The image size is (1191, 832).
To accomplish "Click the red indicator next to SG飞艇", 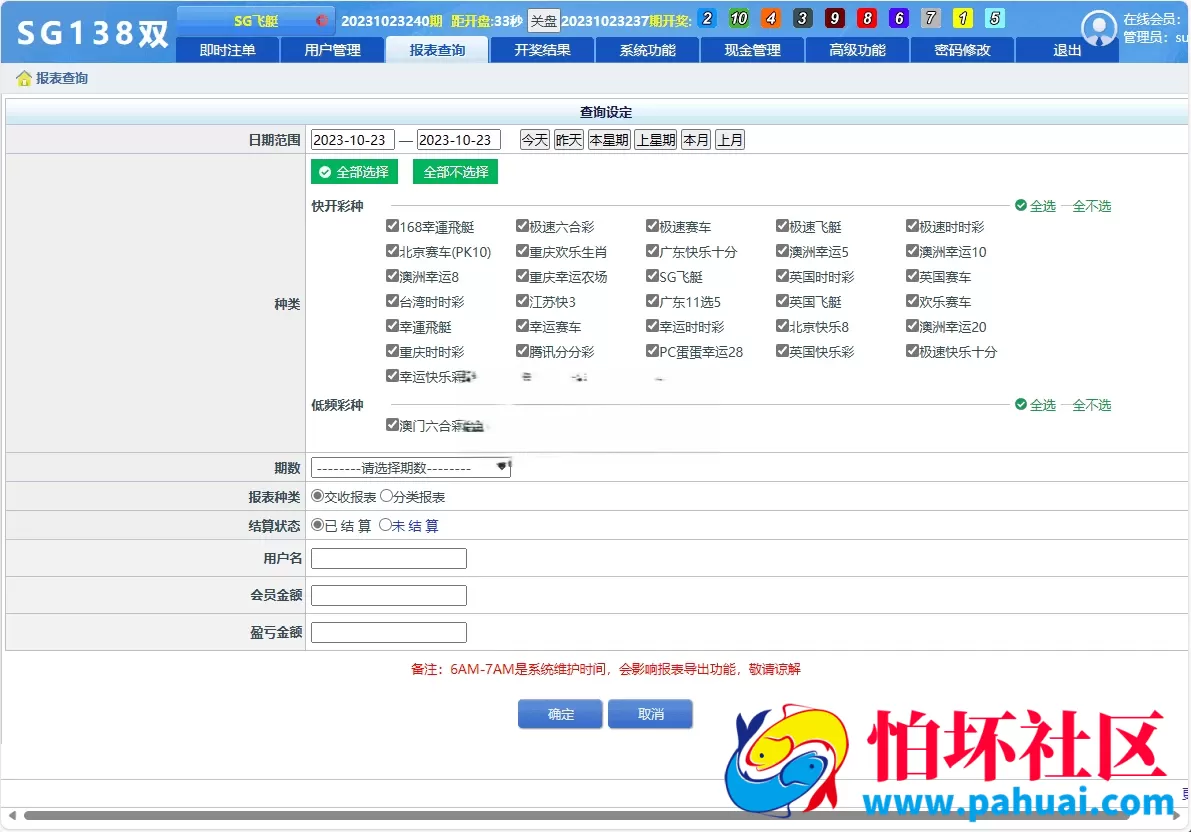I will click(322, 21).
